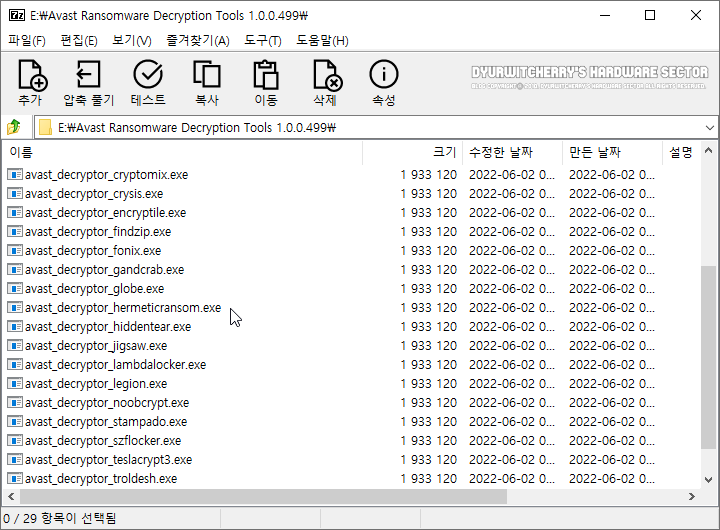Sort by the 이름 column header
Image resolution: width=720 pixels, height=530 pixels.
[x=183, y=152]
